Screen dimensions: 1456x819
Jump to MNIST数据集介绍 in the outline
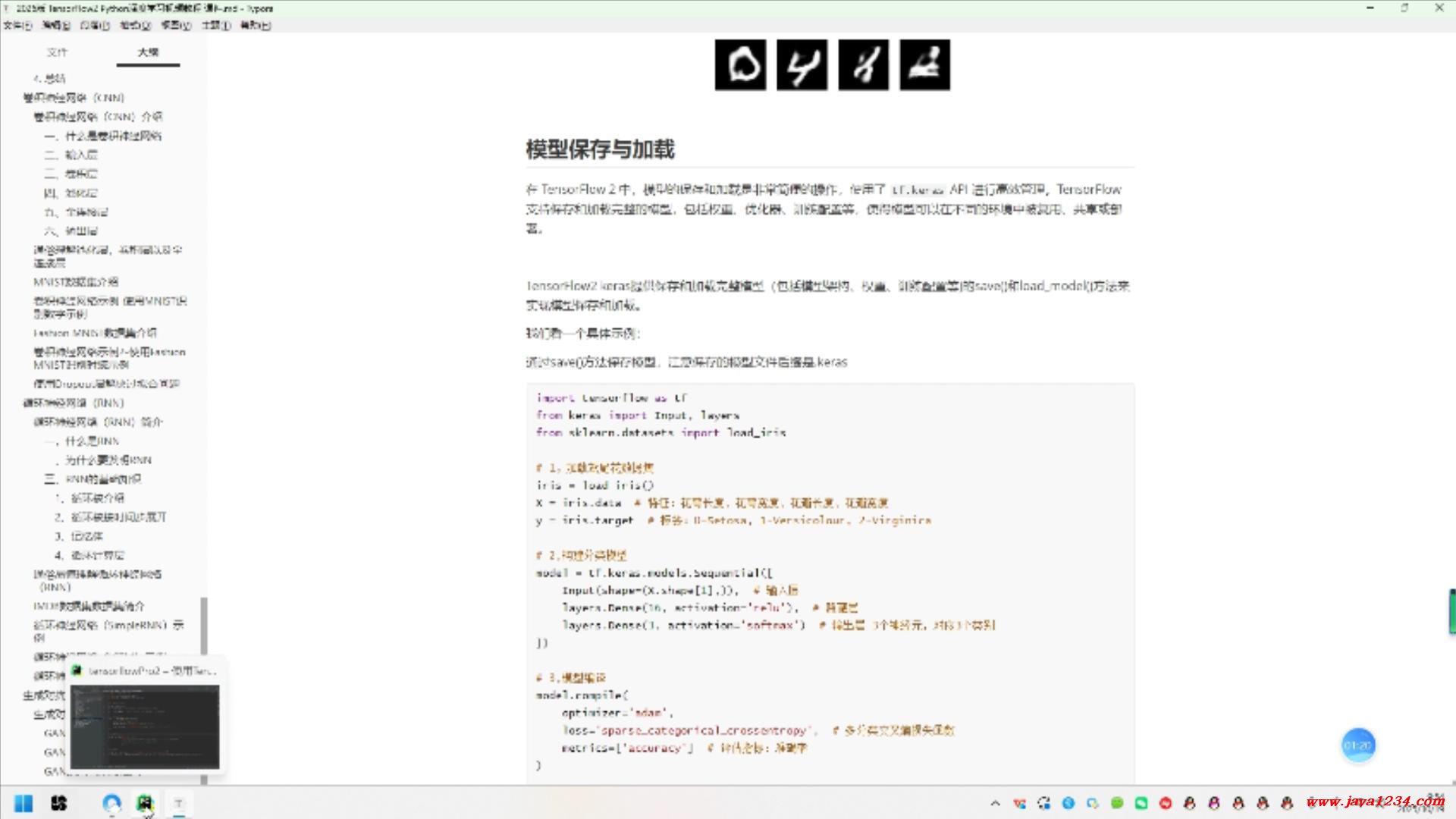click(x=76, y=282)
